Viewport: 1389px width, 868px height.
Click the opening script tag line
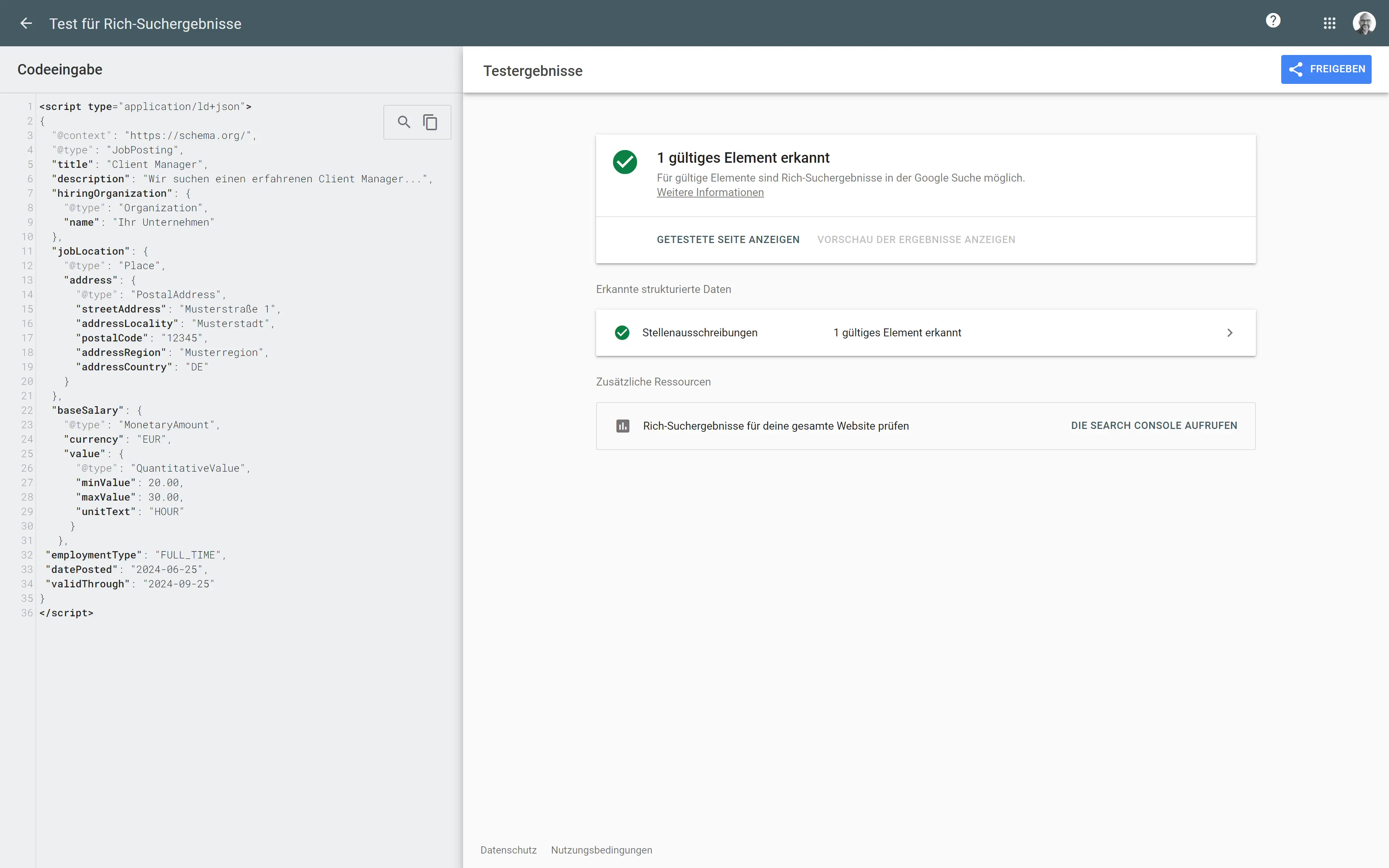pyautogui.click(x=145, y=107)
